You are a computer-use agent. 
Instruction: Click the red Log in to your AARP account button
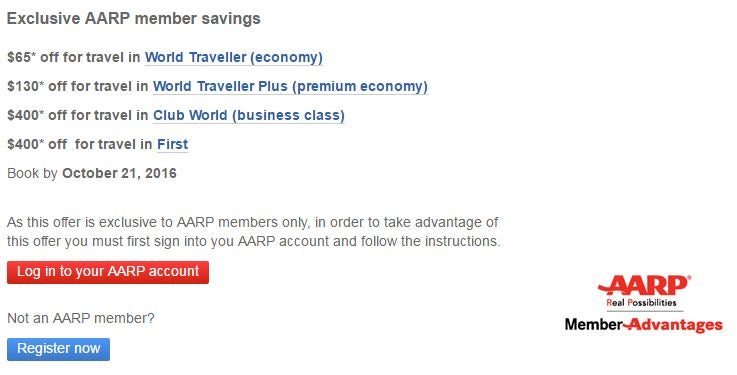(108, 272)
